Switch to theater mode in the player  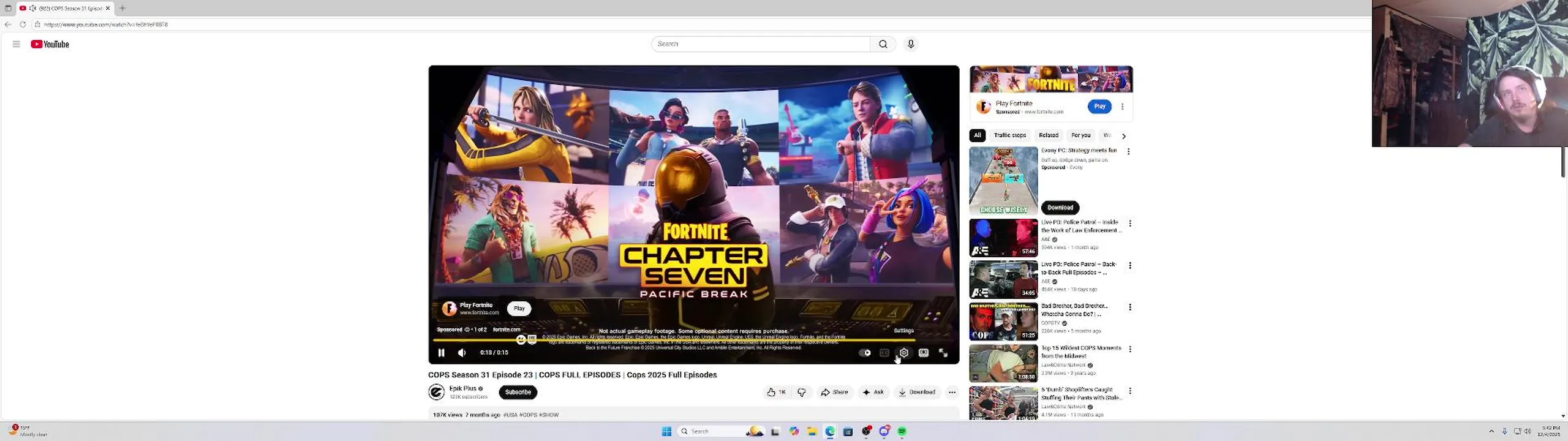tap(924, 353)
